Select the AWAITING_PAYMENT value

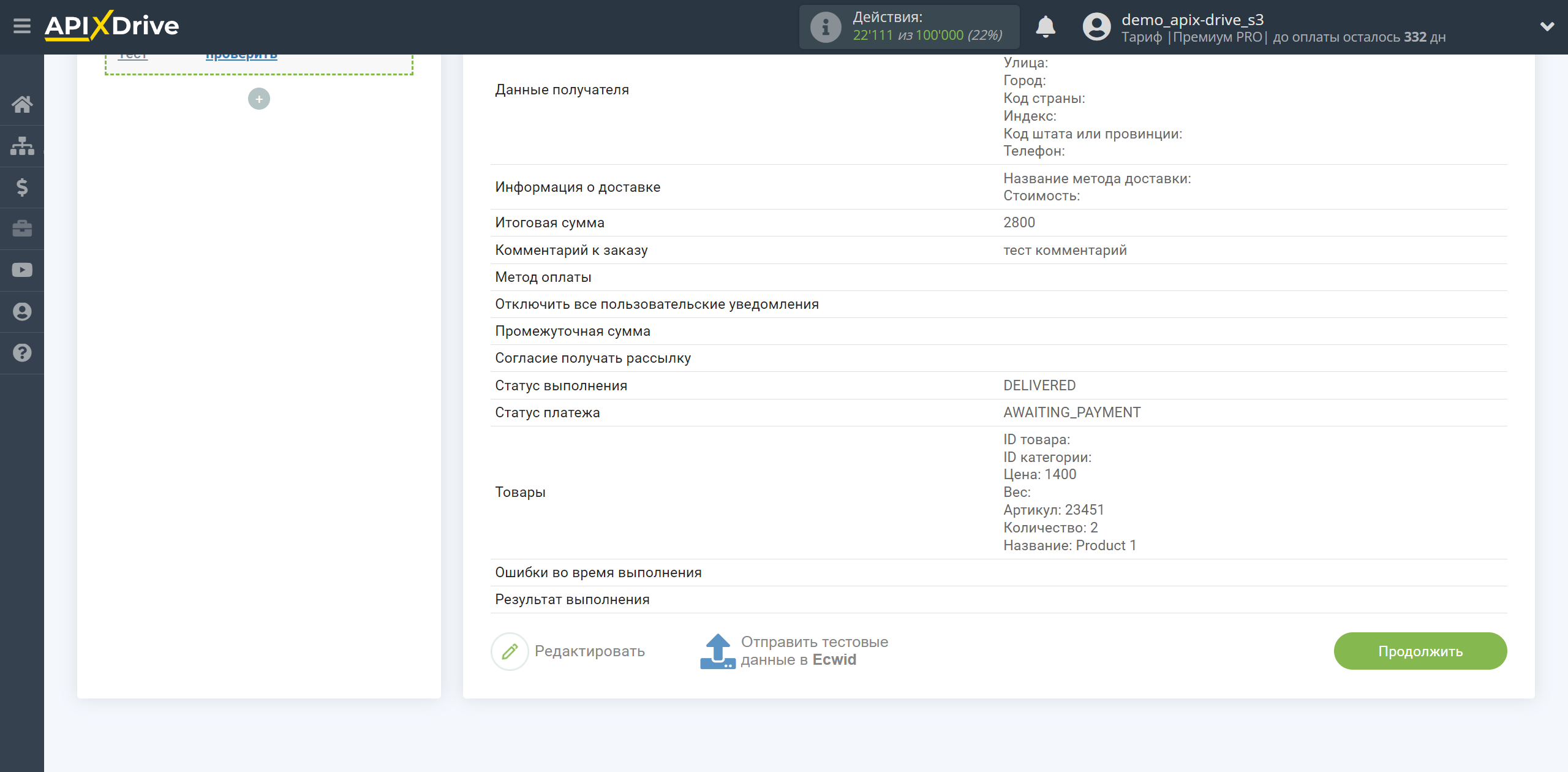pos(1072,412)
